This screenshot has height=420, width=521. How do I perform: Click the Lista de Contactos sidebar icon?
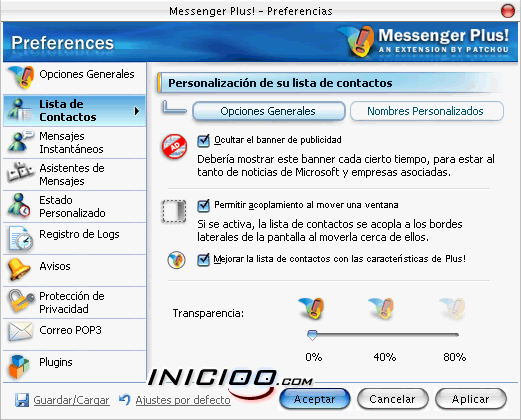(20, 110)
